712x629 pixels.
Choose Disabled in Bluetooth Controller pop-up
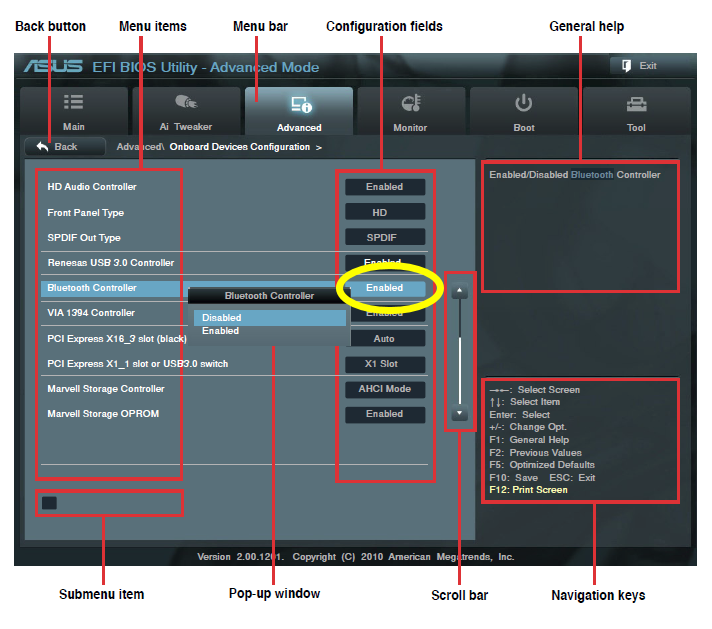point(270,317)
